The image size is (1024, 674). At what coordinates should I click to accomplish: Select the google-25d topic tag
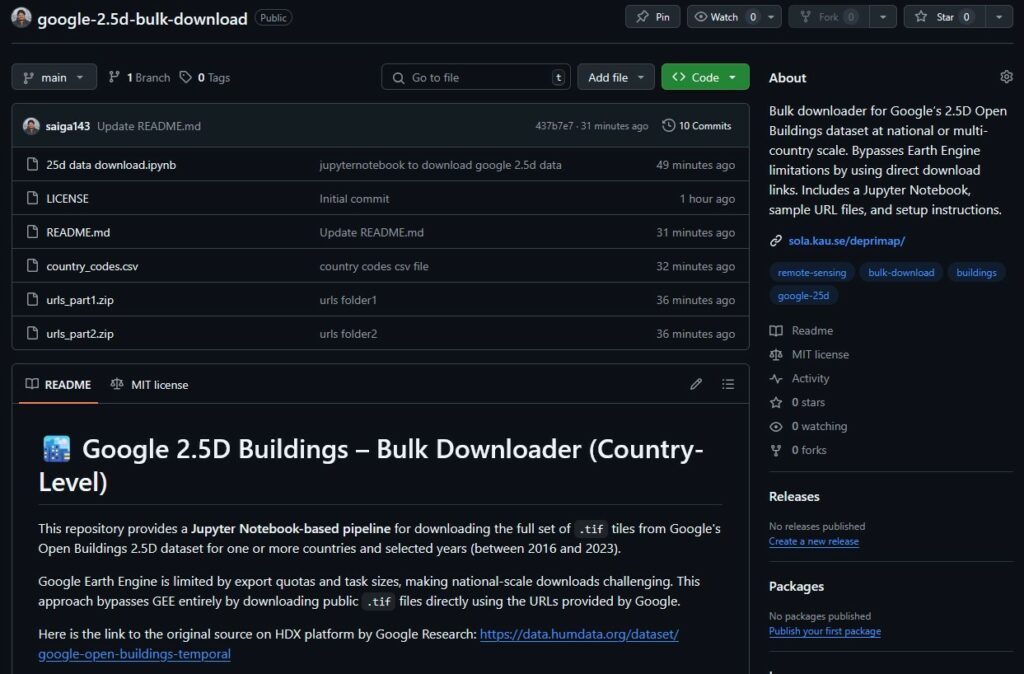[803, 296]
